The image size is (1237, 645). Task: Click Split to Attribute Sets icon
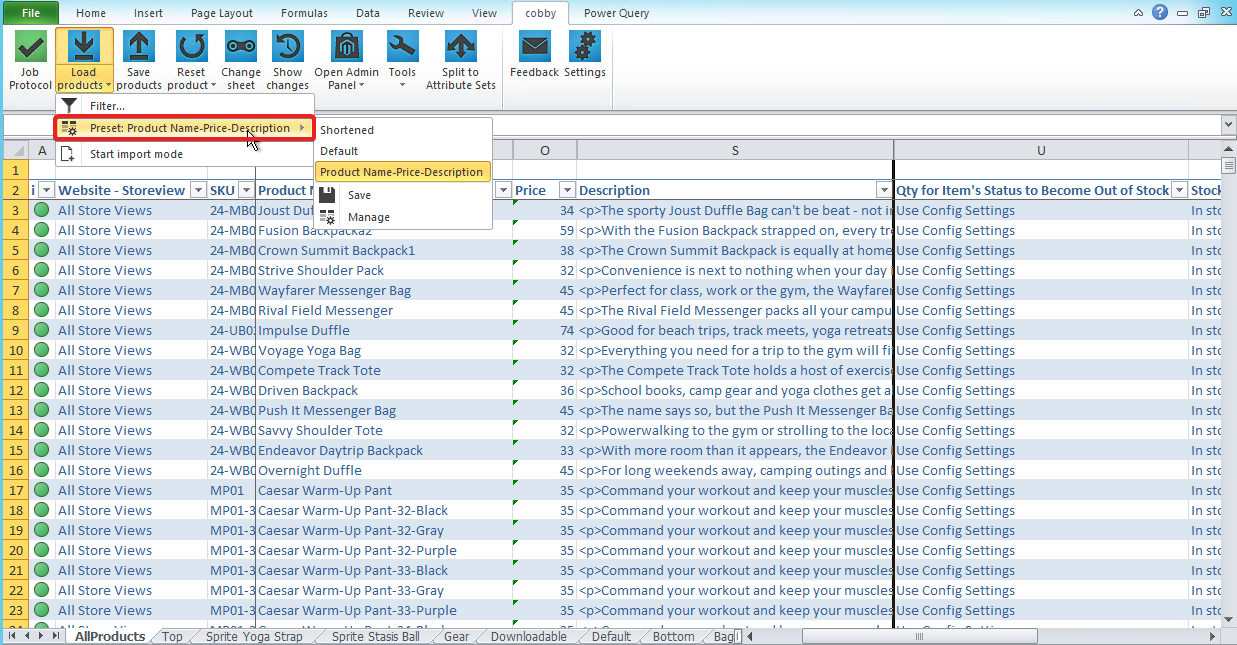[461, 47]
